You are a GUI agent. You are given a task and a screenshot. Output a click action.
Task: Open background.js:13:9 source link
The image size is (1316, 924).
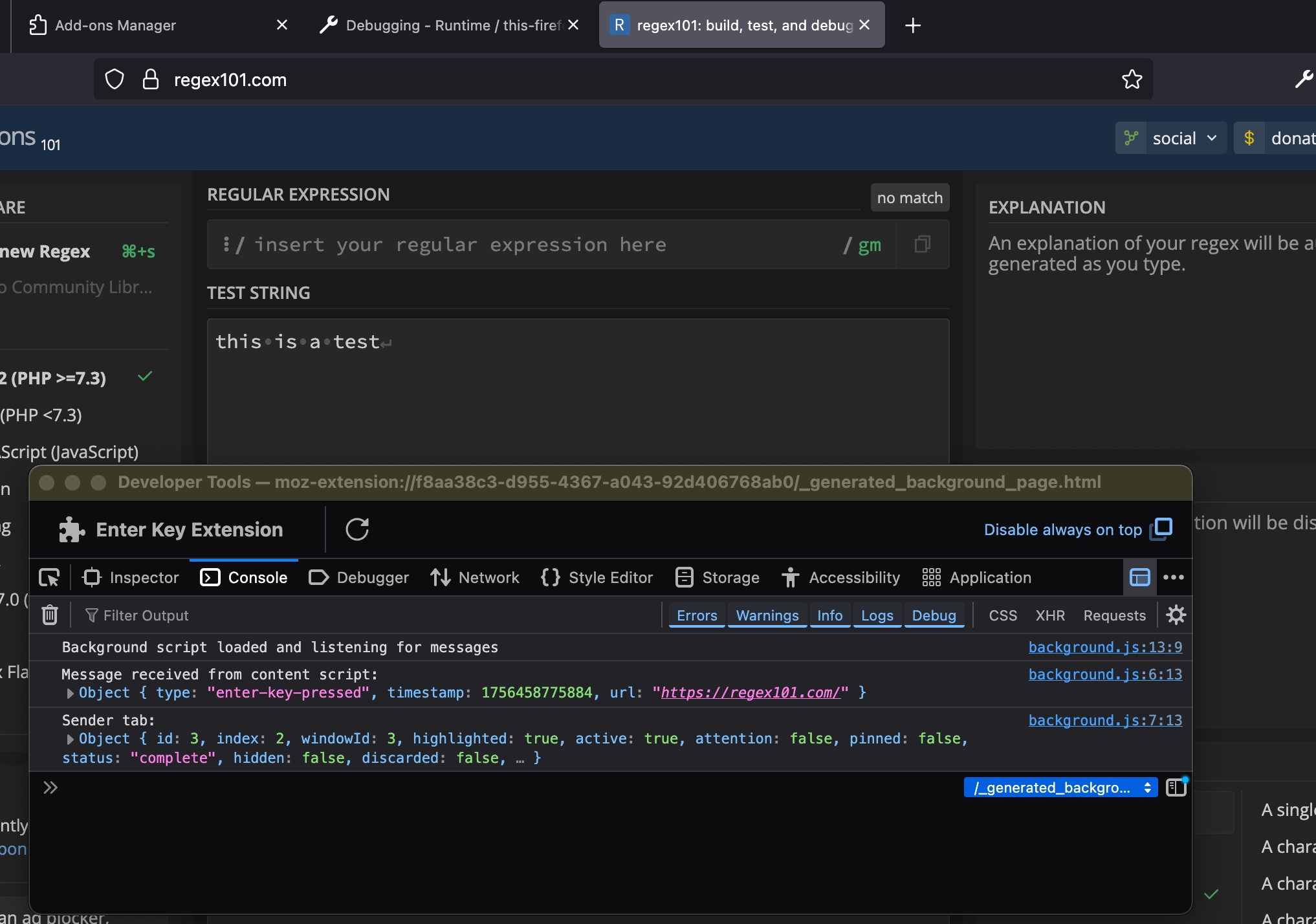point(1105,647)
